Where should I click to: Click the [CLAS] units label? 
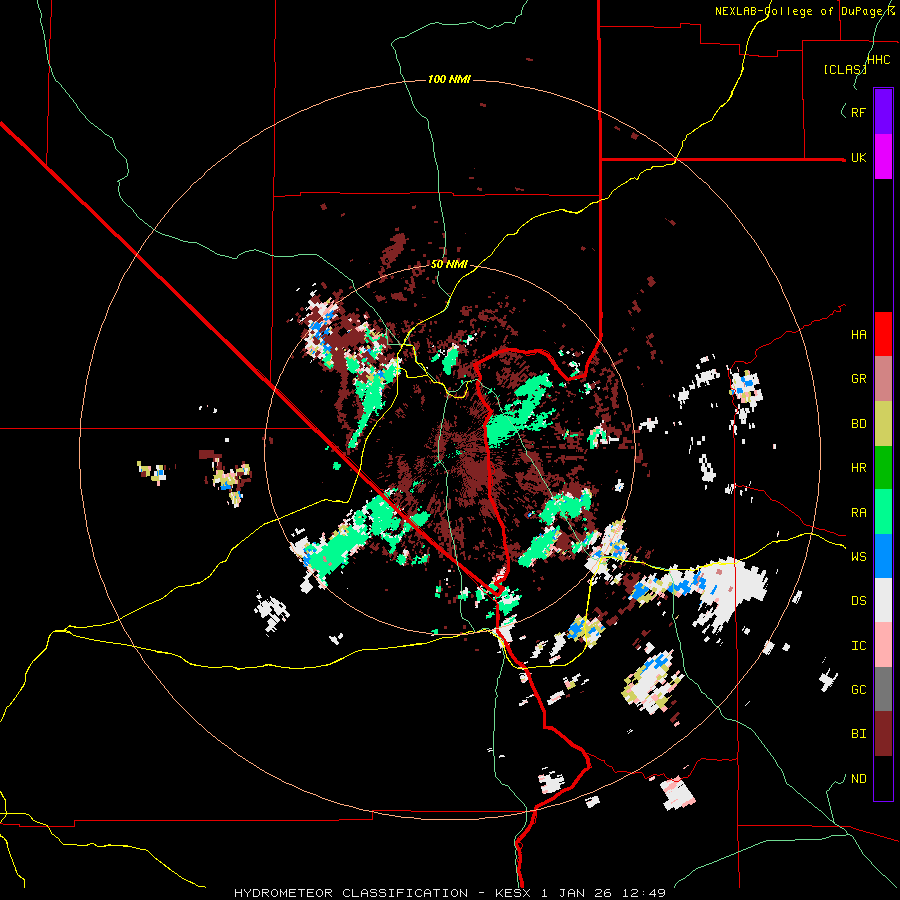pos(845,69)
